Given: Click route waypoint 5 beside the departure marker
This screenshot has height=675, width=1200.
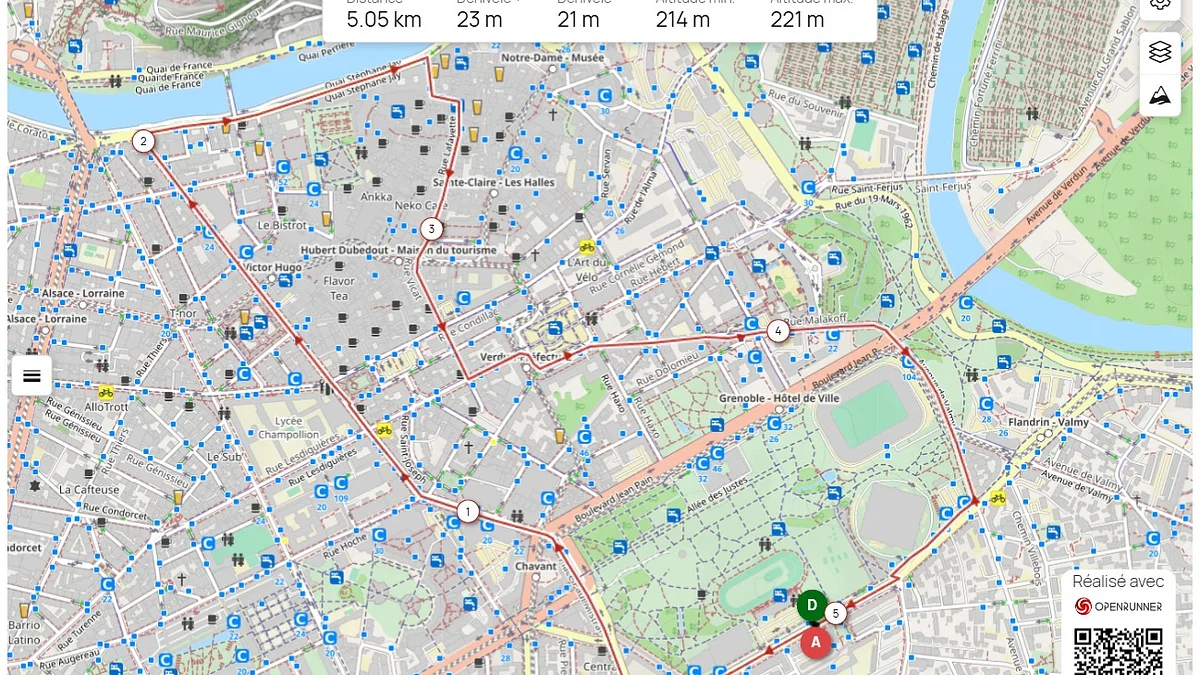Looking at the screenshot, I should click(836, 614).
